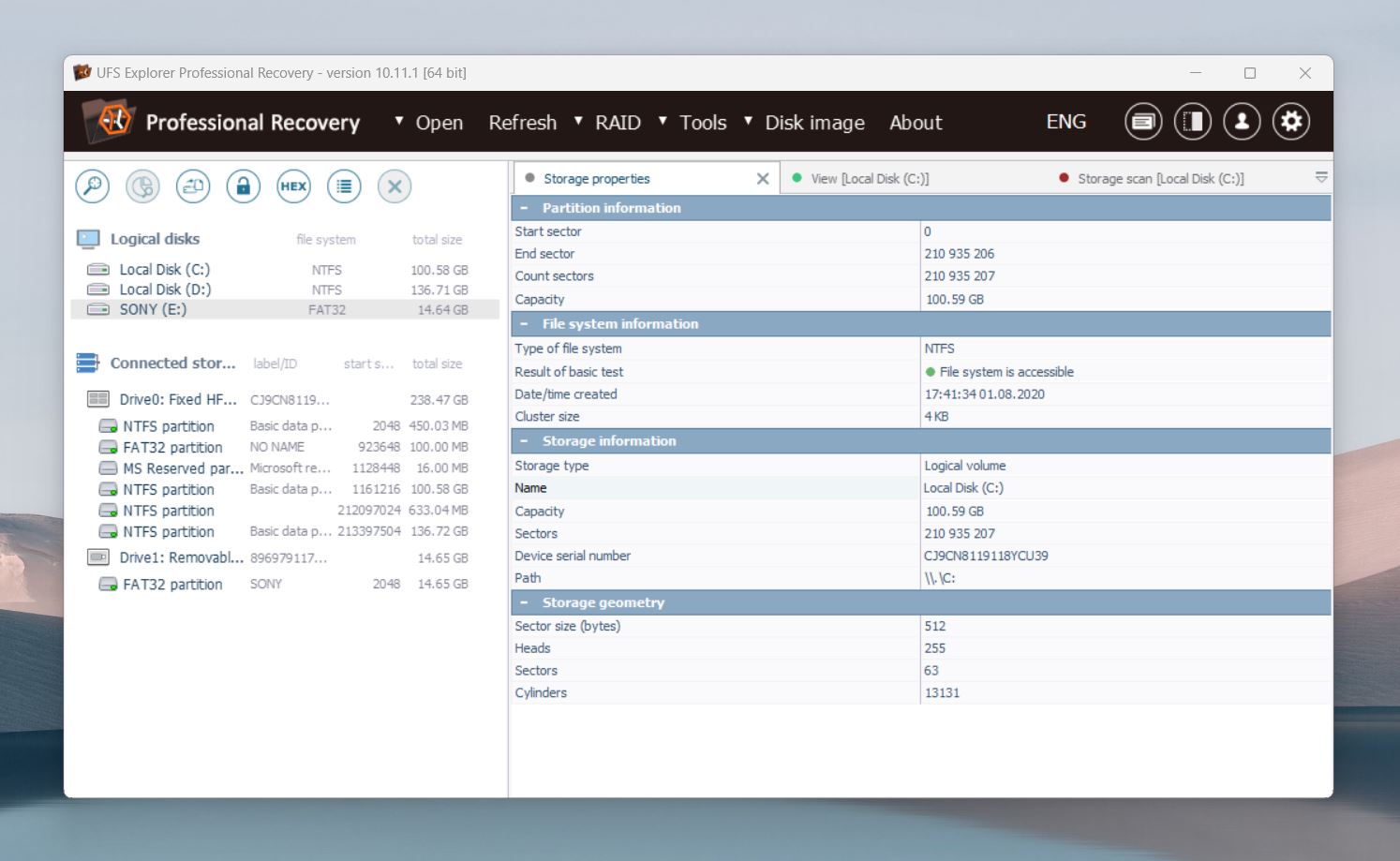The image size is (1400, 861).
Task: Click the magnifier scan-storage icon
Action: 93,186
